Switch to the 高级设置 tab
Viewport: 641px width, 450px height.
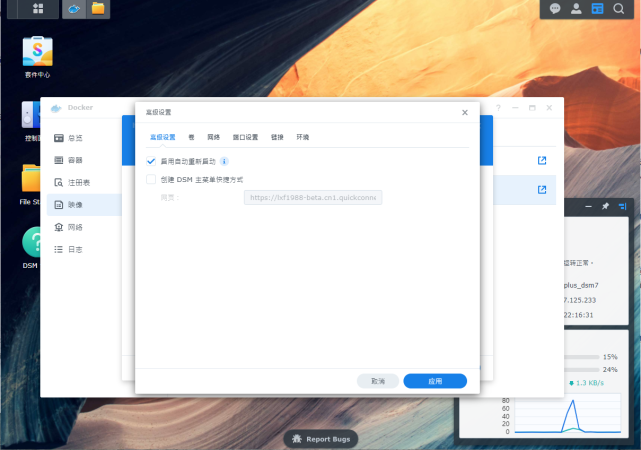coord(162,137)
